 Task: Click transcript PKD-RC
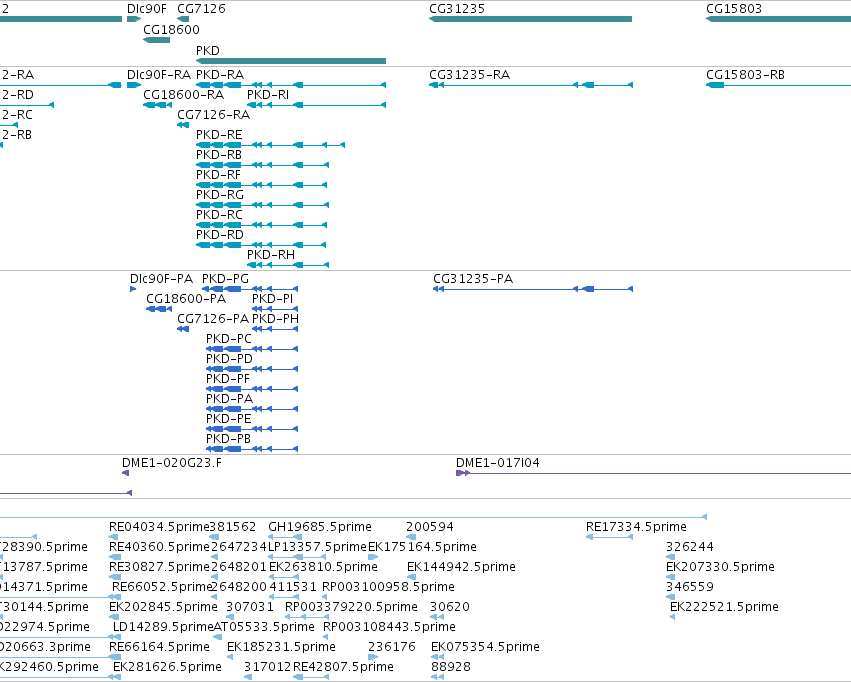pos(262,225)
